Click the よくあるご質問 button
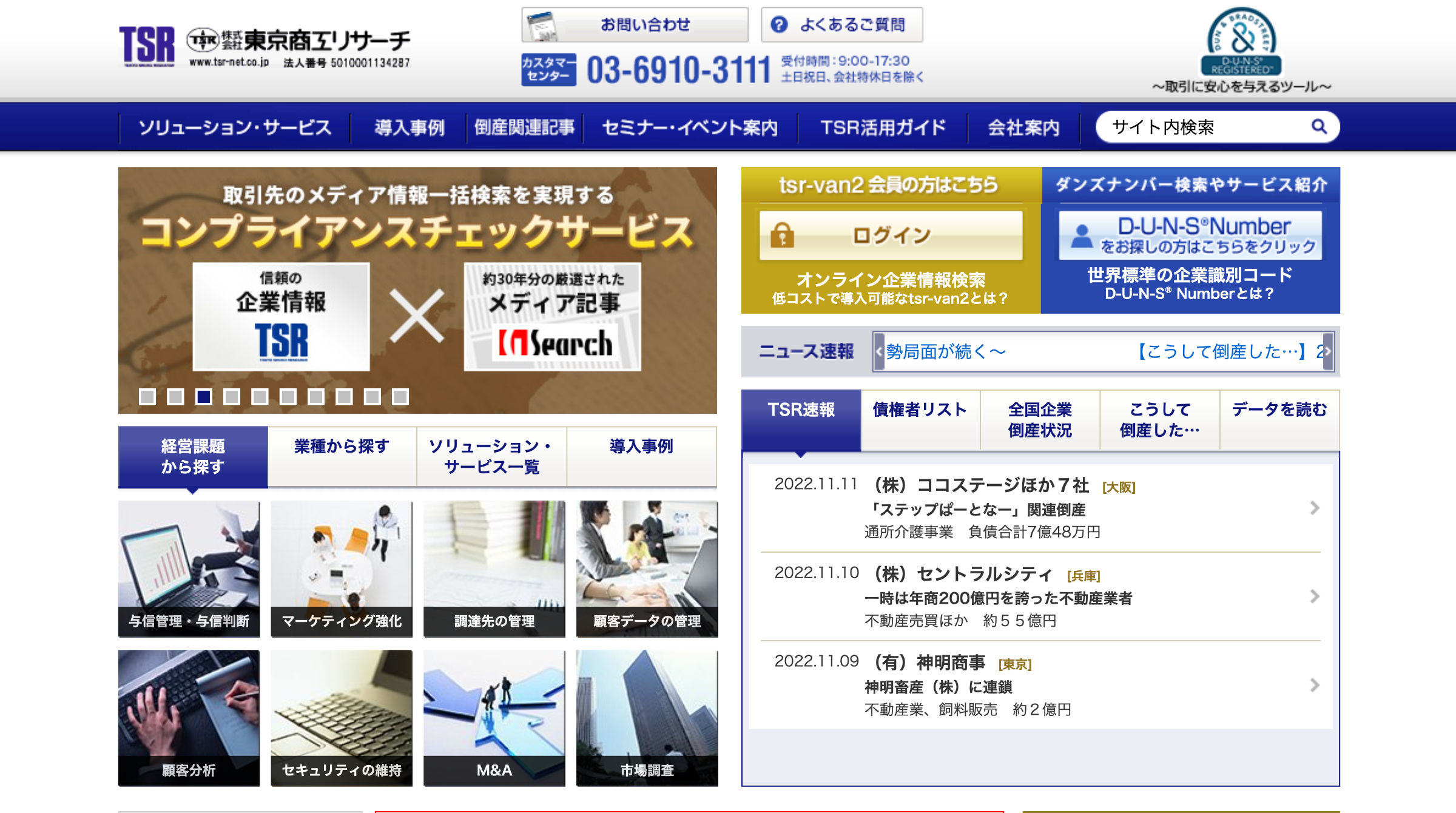 click(x=842, y=25)
